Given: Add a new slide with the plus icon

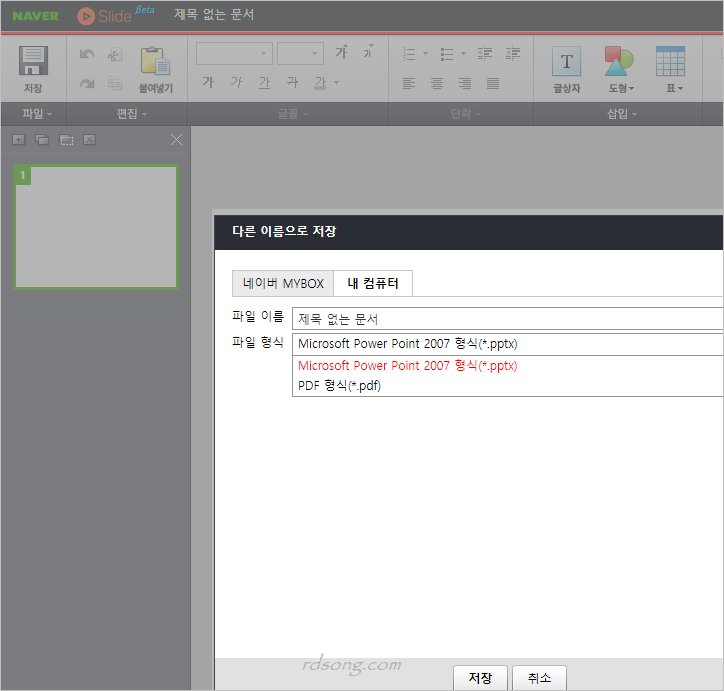Looking at the screenshot, I should pyautogui.click(x=18, y=139).
